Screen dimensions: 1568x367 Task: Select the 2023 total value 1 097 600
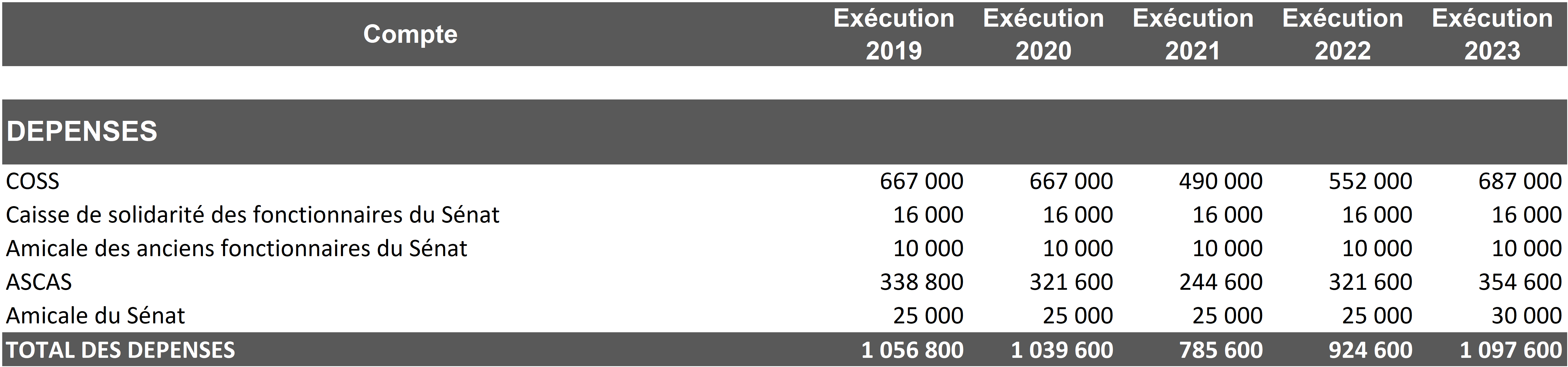[x=1511, y=350]
